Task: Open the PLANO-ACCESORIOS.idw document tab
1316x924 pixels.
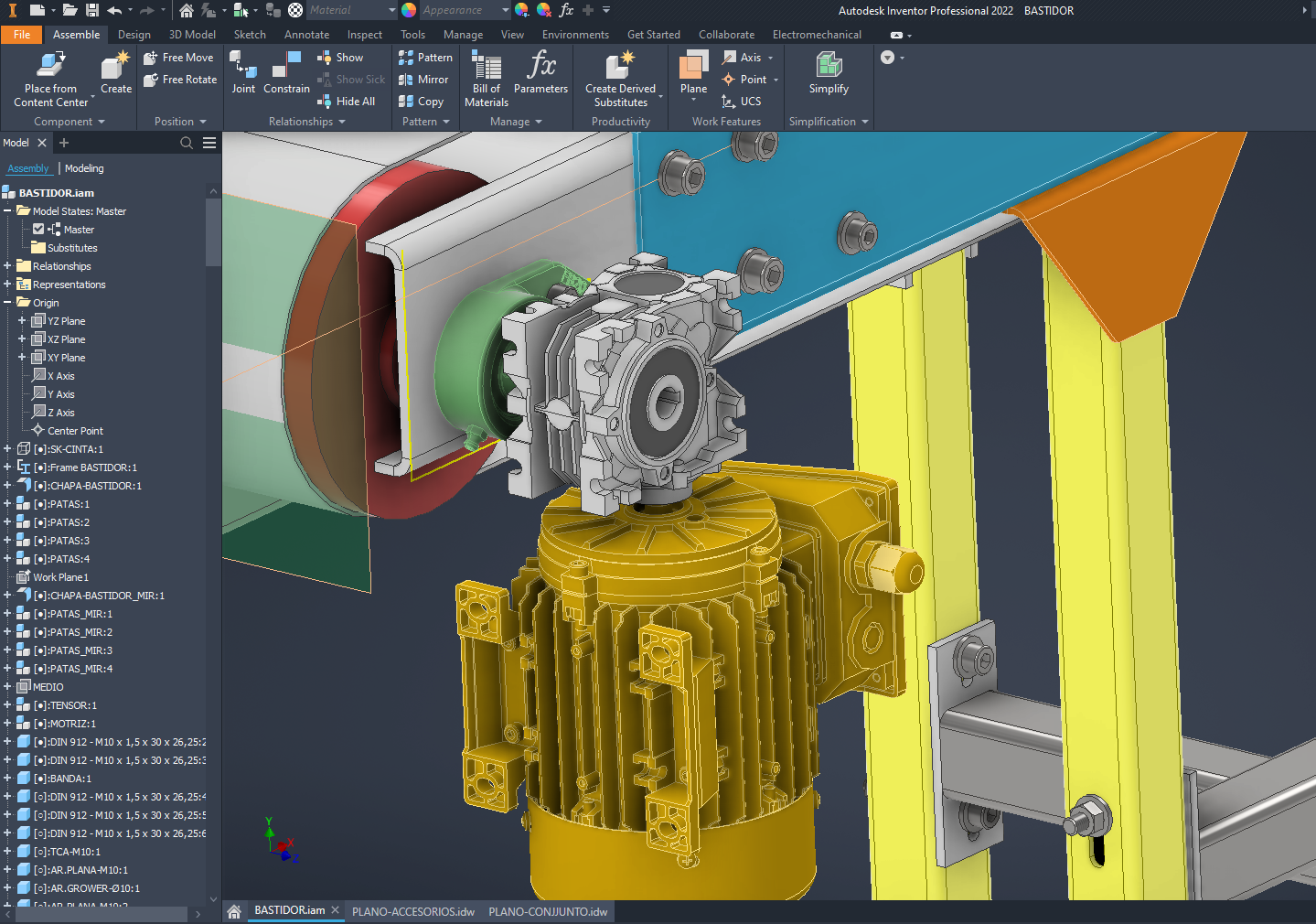Action: 413,911
